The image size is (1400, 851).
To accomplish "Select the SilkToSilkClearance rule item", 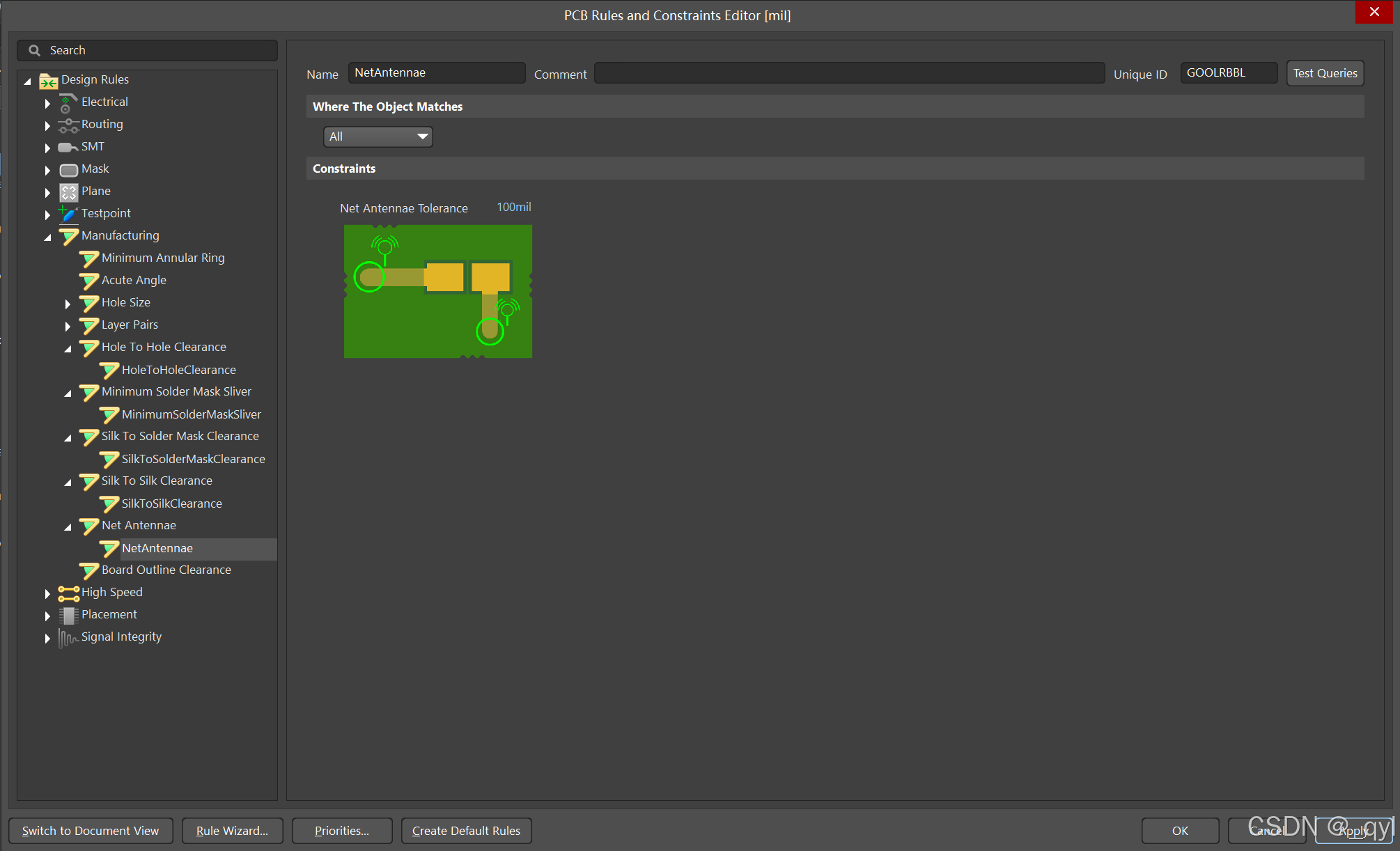I will tap(171, 503).
